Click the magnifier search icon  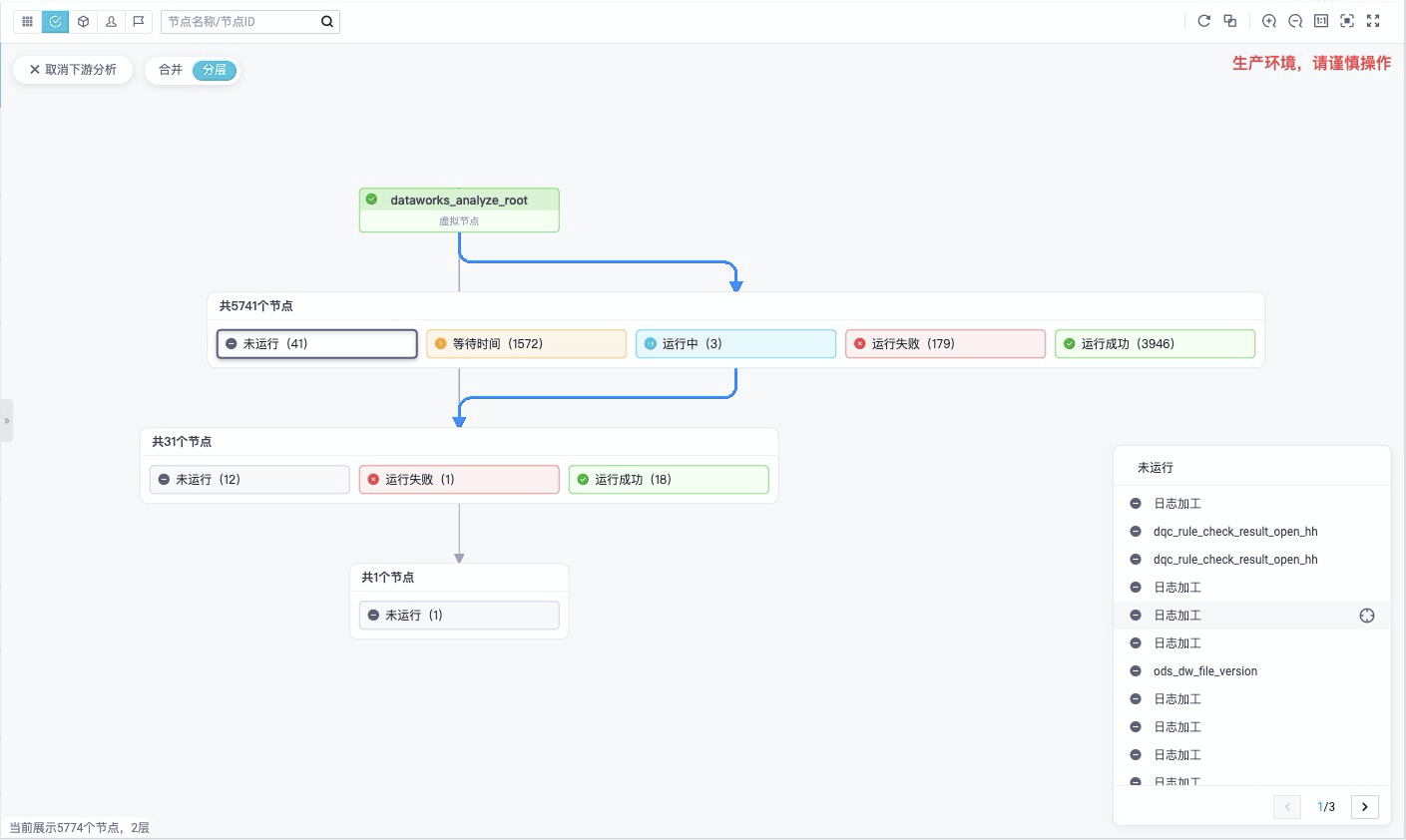coord(326,21)
